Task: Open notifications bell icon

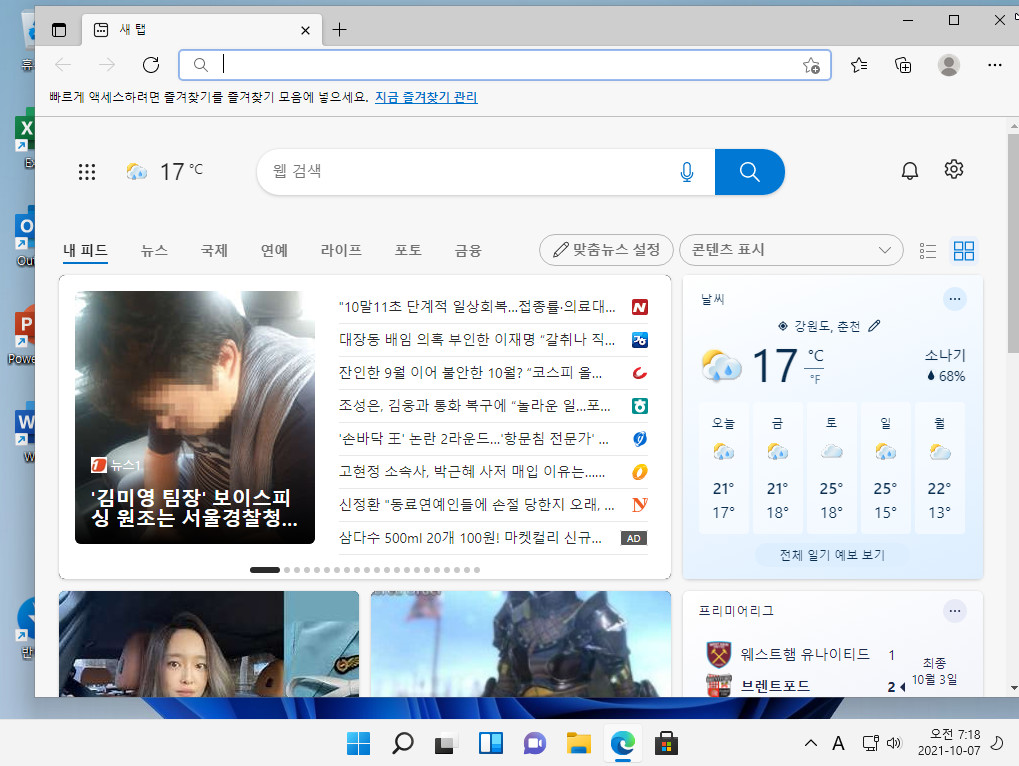Action: (910, 170)
